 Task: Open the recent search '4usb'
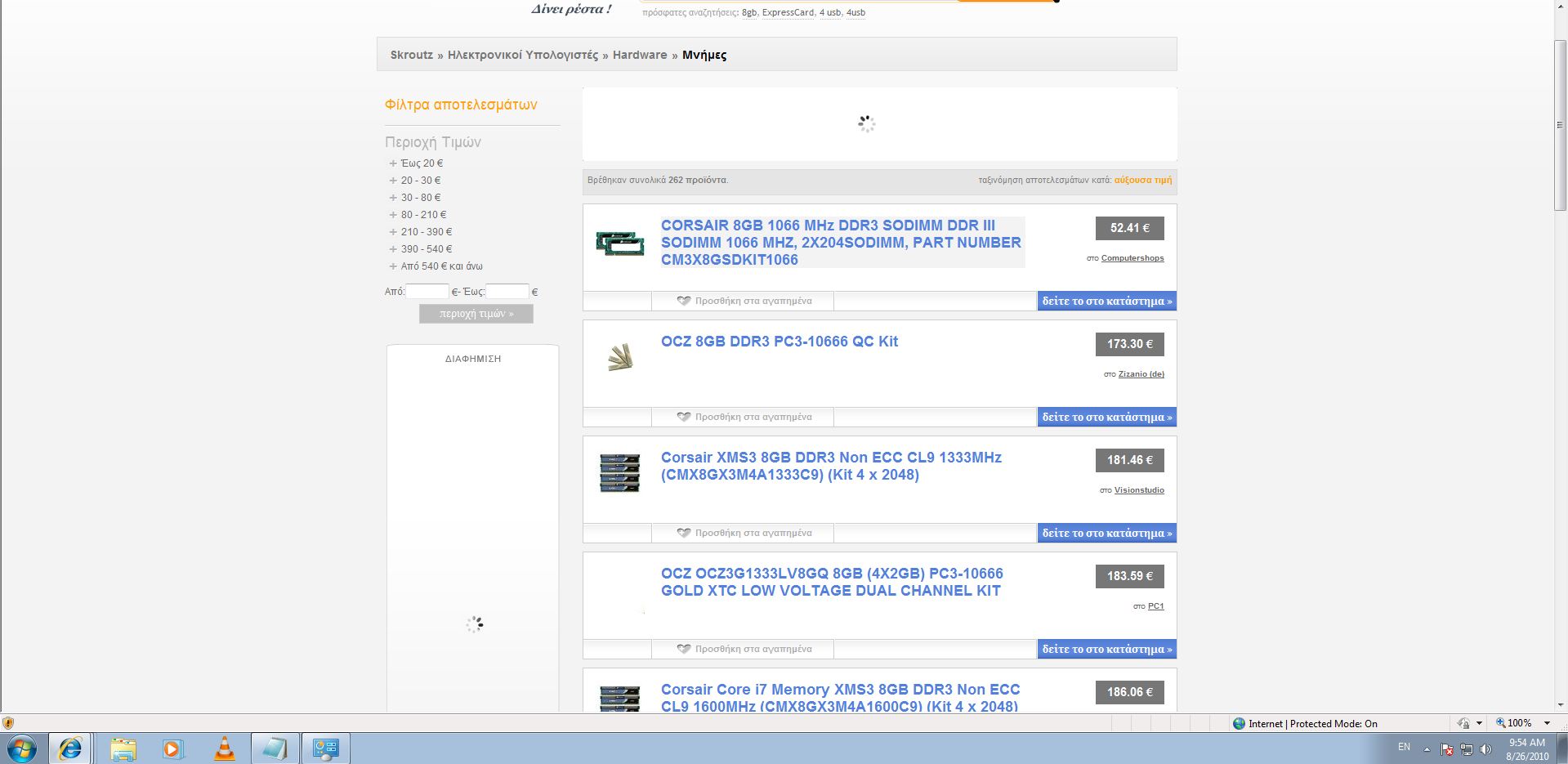click(x=855, y=12)
